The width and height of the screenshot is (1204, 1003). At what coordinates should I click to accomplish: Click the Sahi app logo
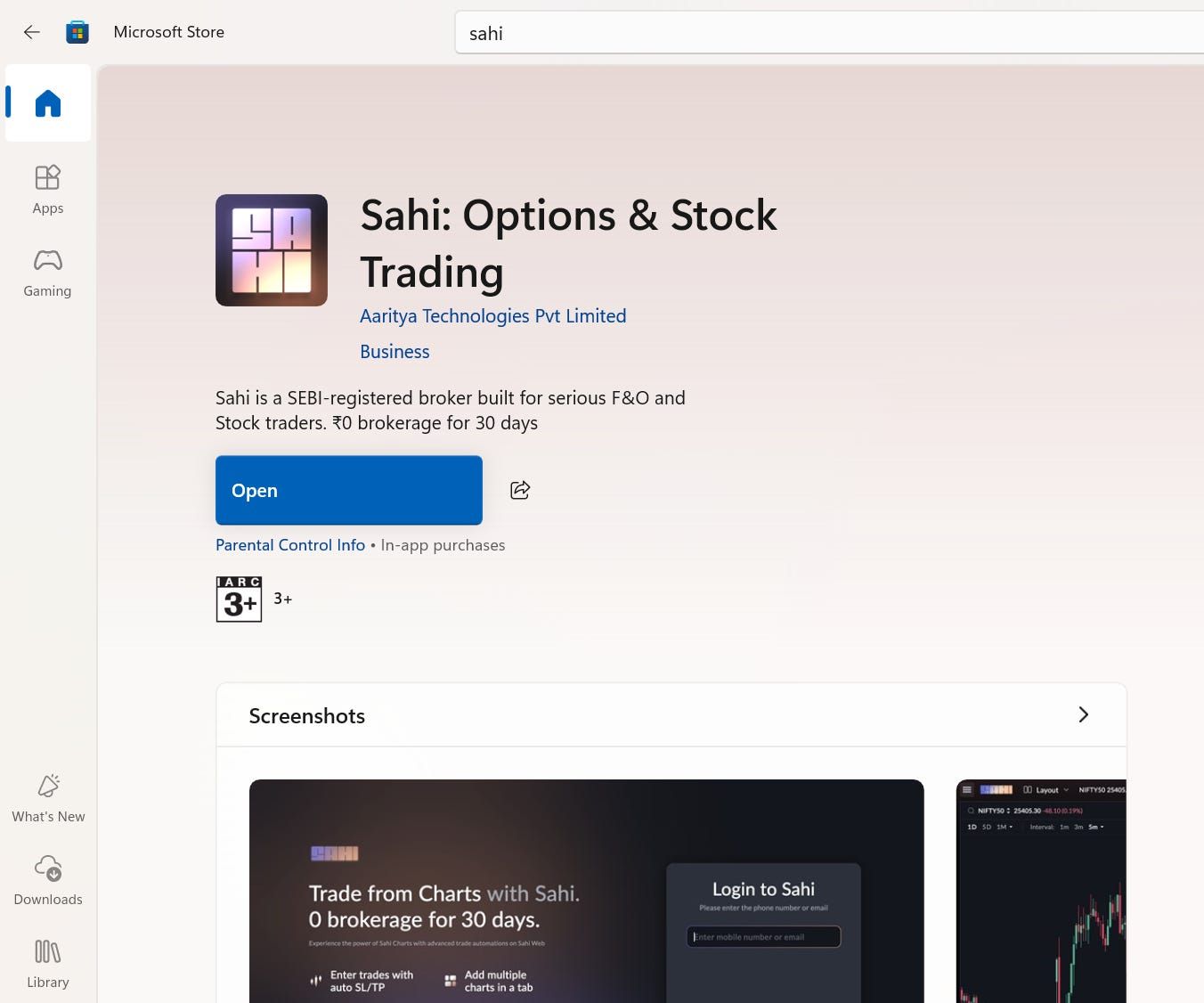click(x=272, y=250)
